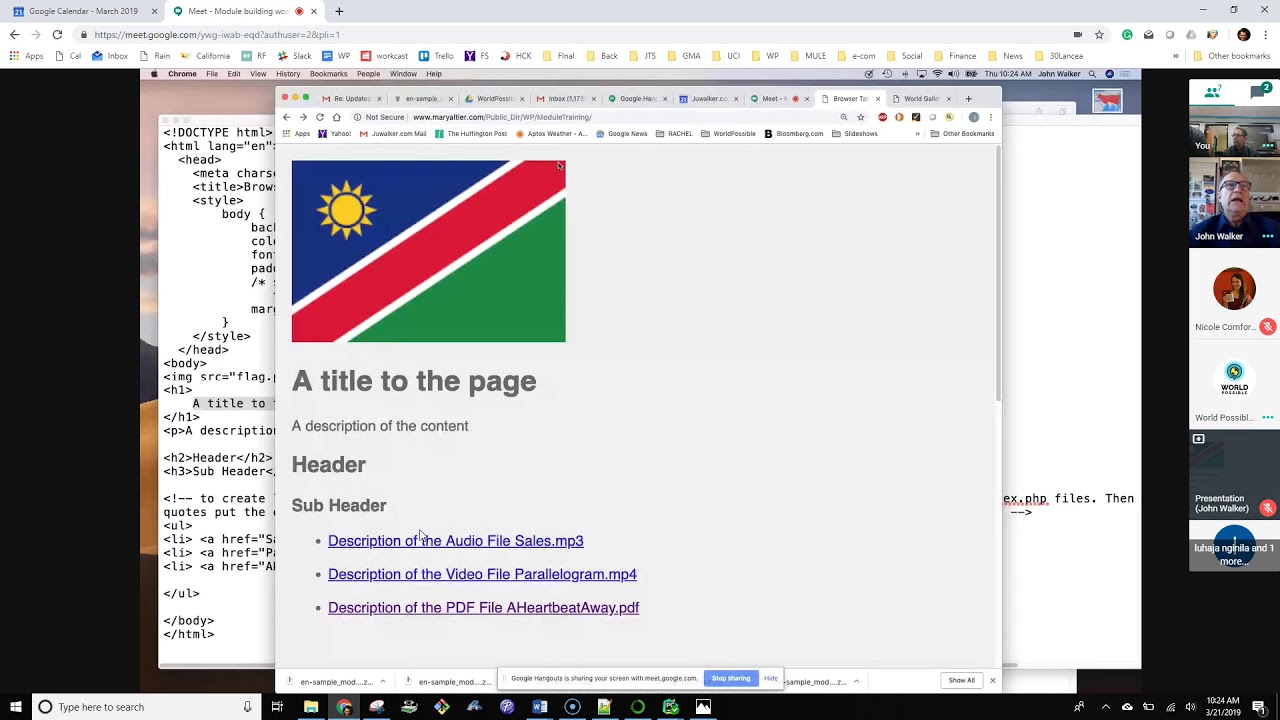Viewport: 1280px width, 720px height.
Task: Open Chrome from the Windows taskbar
Action: point(344,707)
